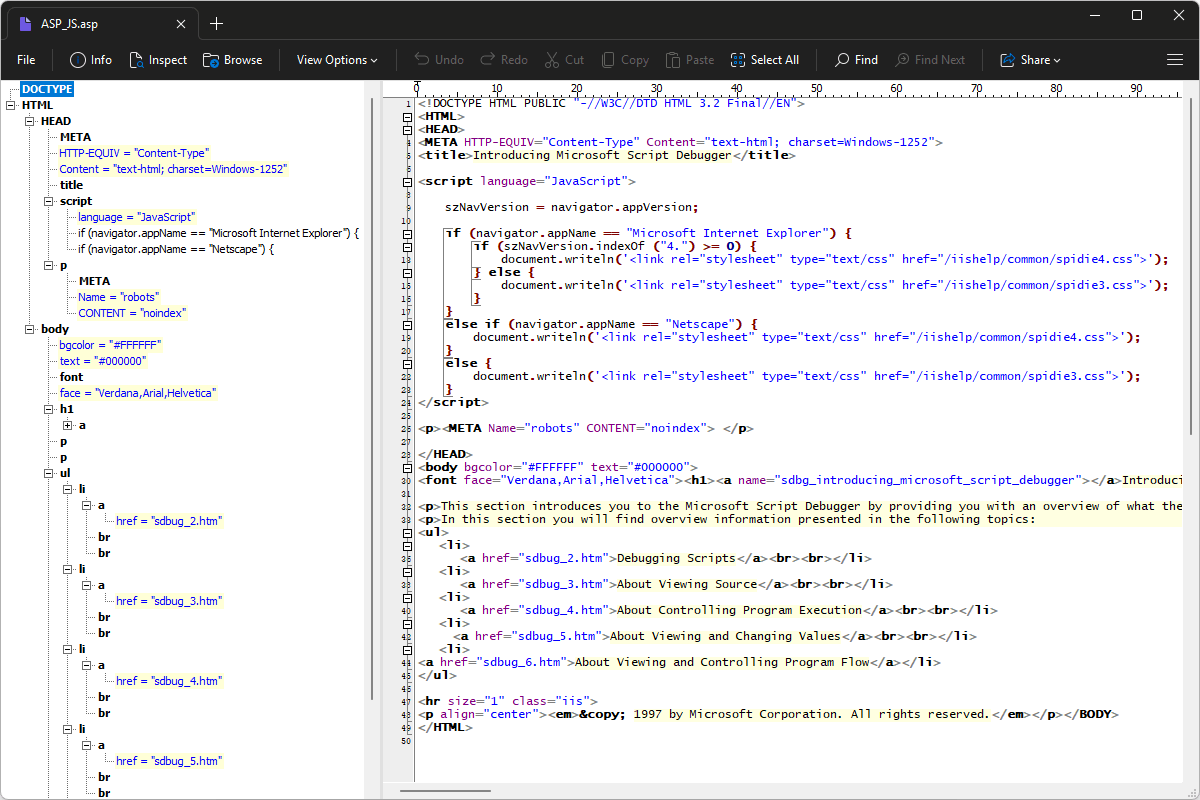Click the Find Next button

pos(930,60)
